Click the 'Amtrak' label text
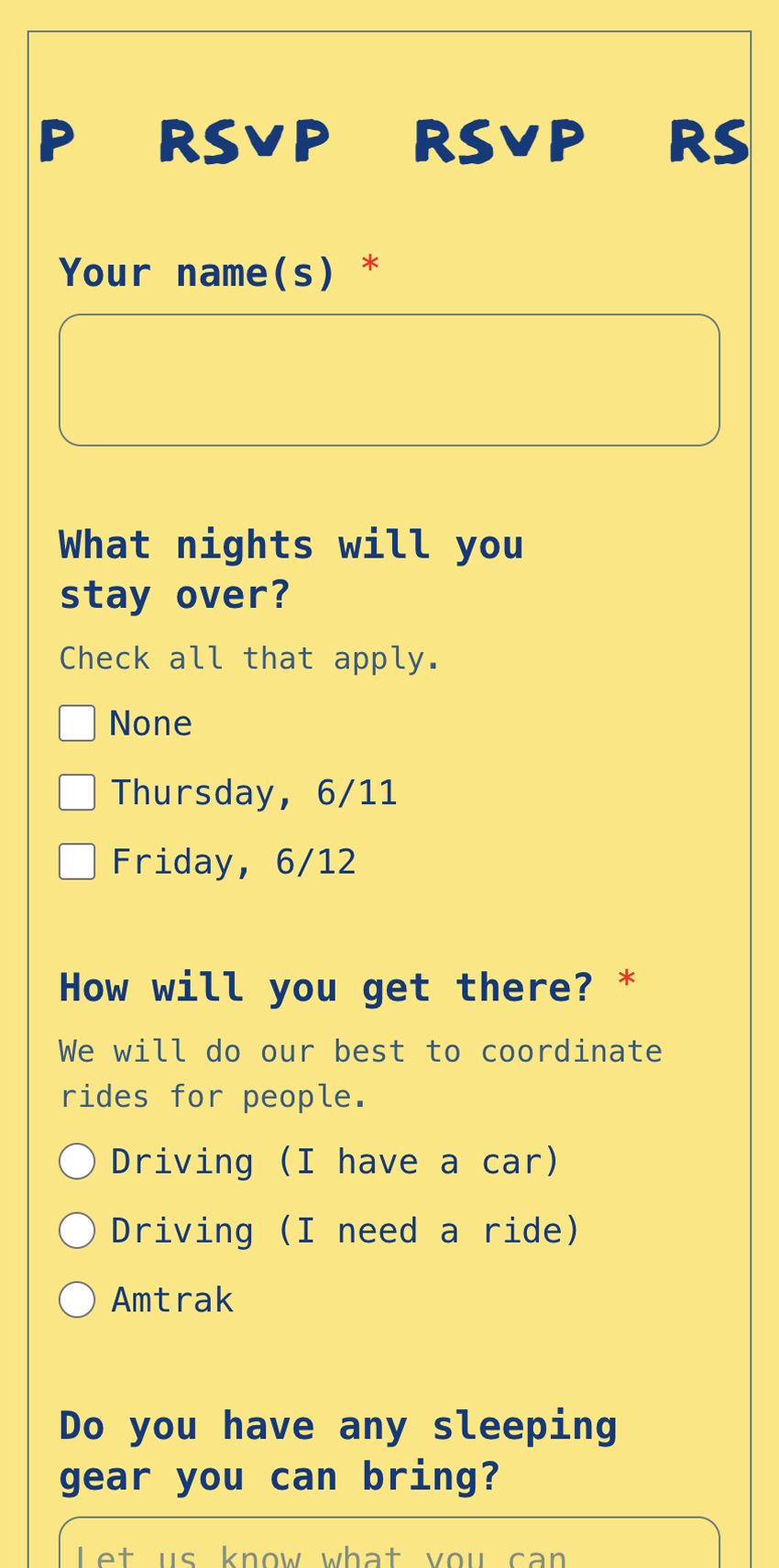The height and width of the screenshot is (1568, 779). pyautogui.click(x=172, y=1300)
